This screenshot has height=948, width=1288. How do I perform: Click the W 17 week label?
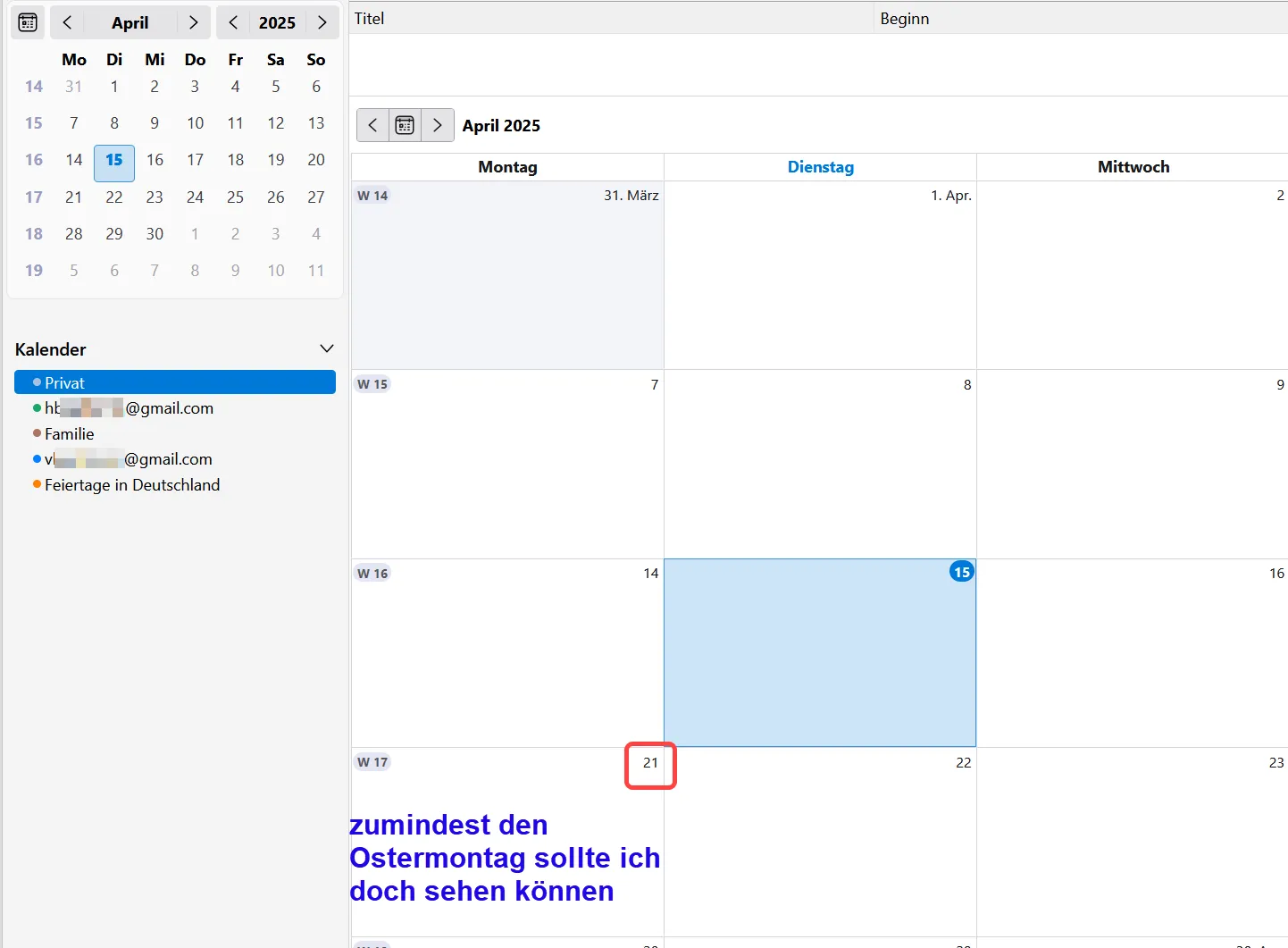pyautogui.click(x=372, y=762)
